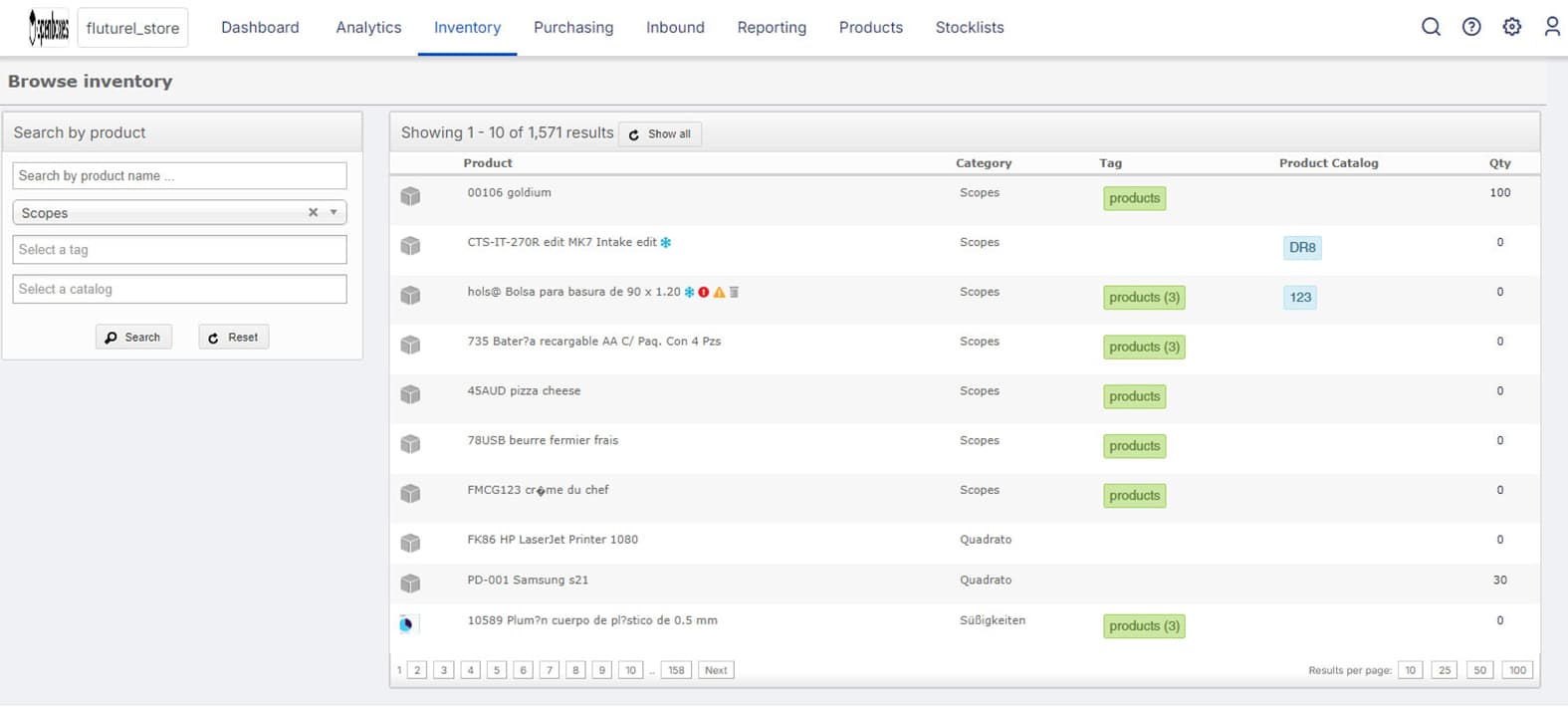Click the box icon for 00106 goldium
This screenshot has height=707, width=1568.
tap(410, 196)
